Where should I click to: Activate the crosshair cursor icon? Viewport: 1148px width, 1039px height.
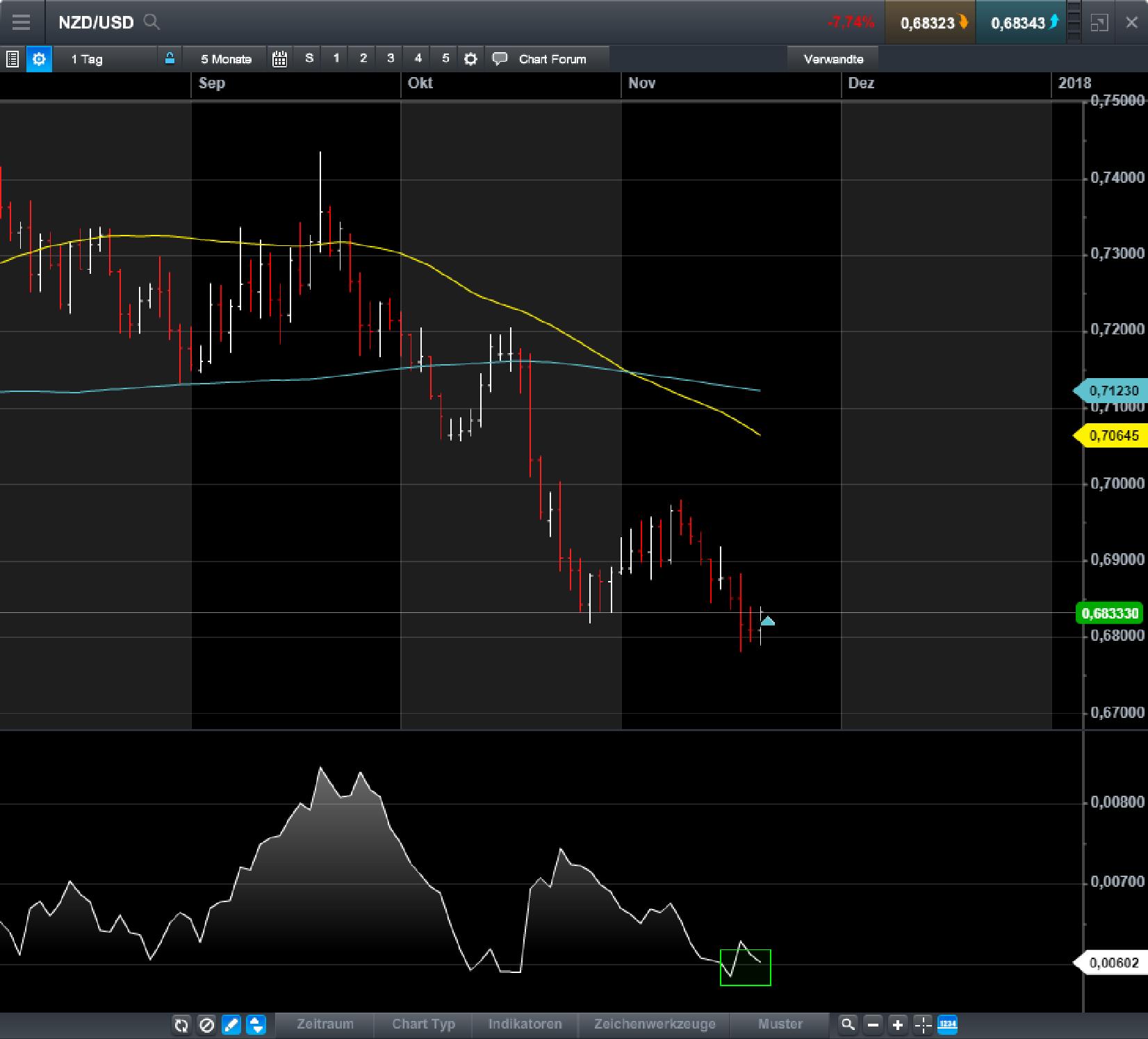tap(921, 1024)
